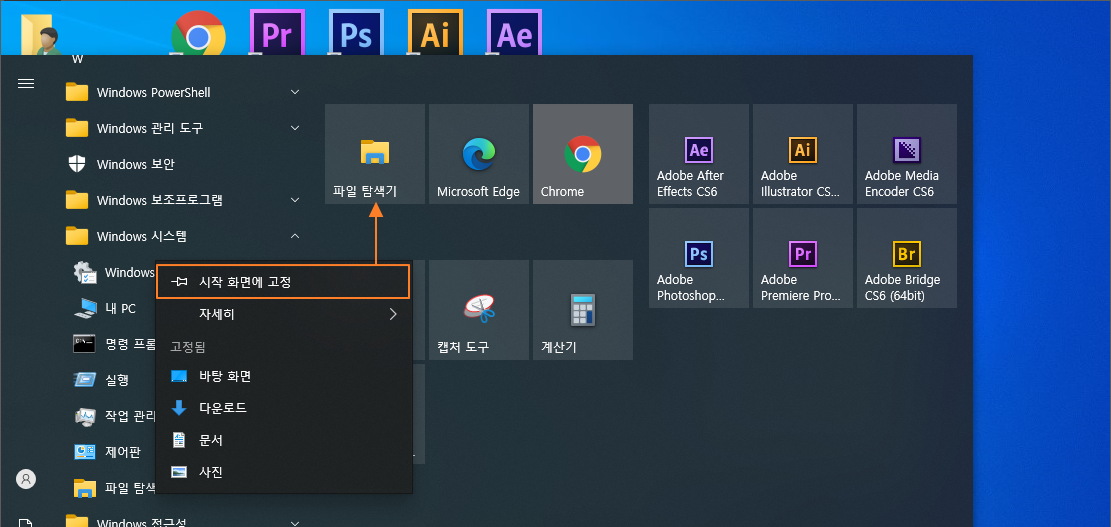
Task: Launch Adobe After Effects CS6 tile
Action: (699, 154)
